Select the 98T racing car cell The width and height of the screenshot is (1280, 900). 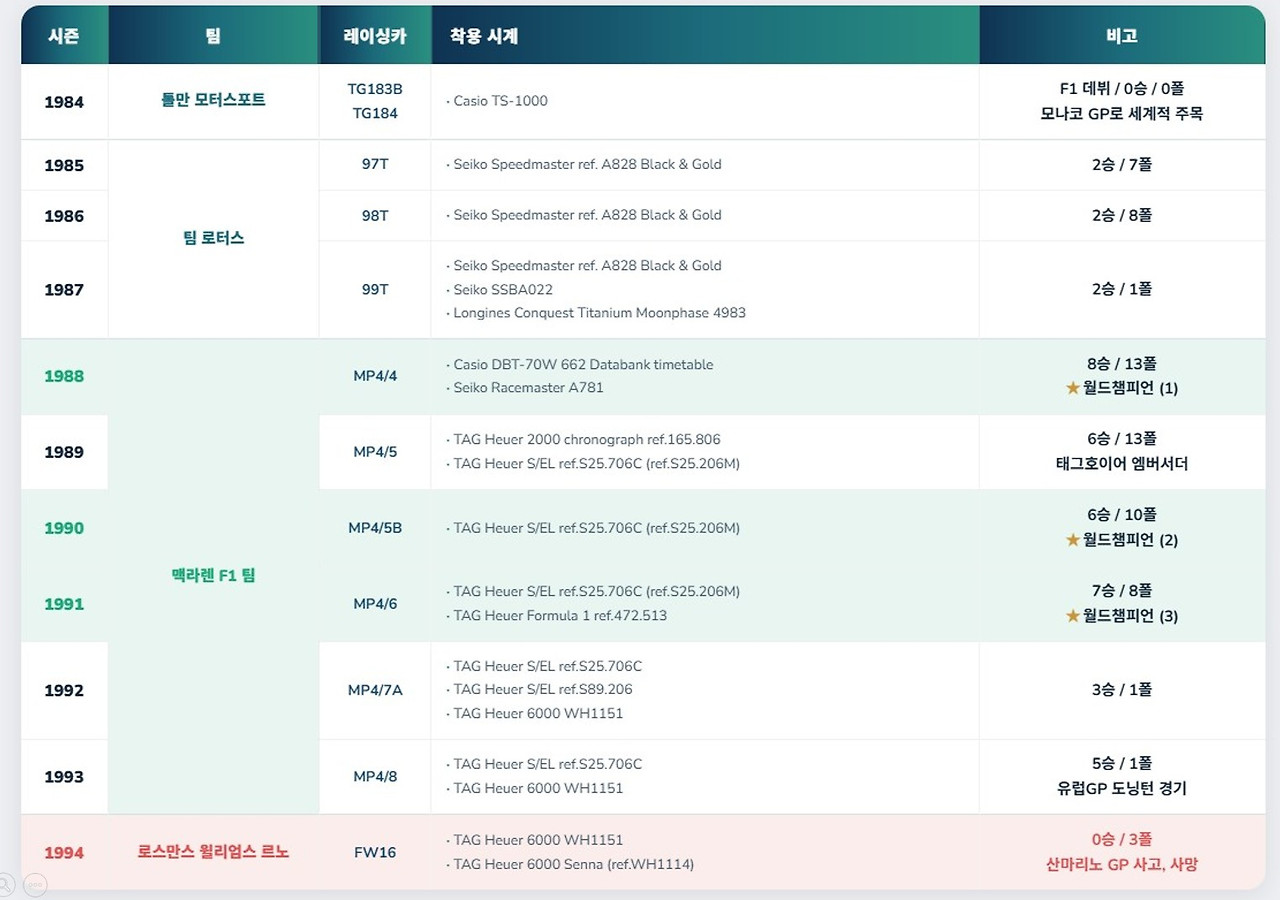tap(375, 215)
